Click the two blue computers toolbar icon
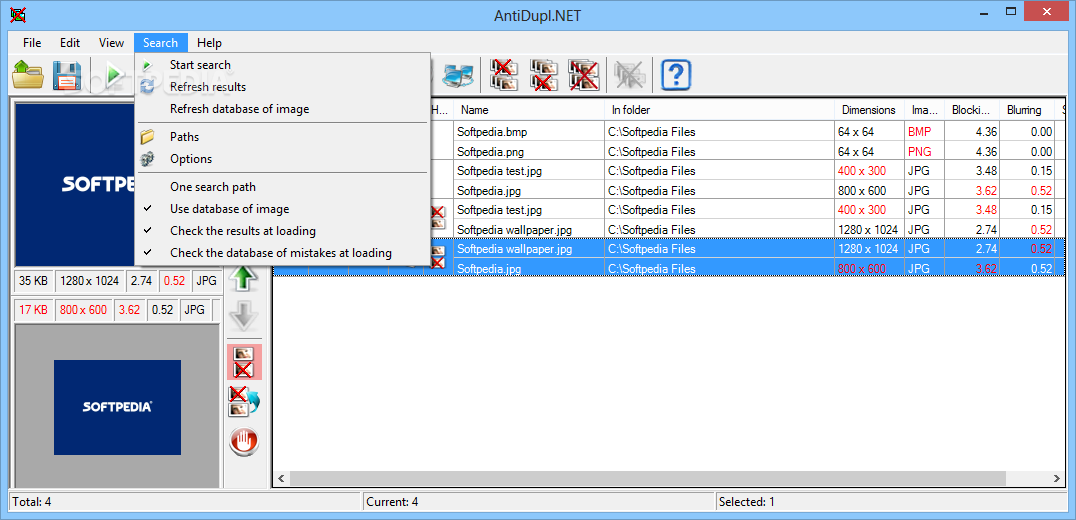This screenshot has height=520, width=1076. tap(457, 74)
